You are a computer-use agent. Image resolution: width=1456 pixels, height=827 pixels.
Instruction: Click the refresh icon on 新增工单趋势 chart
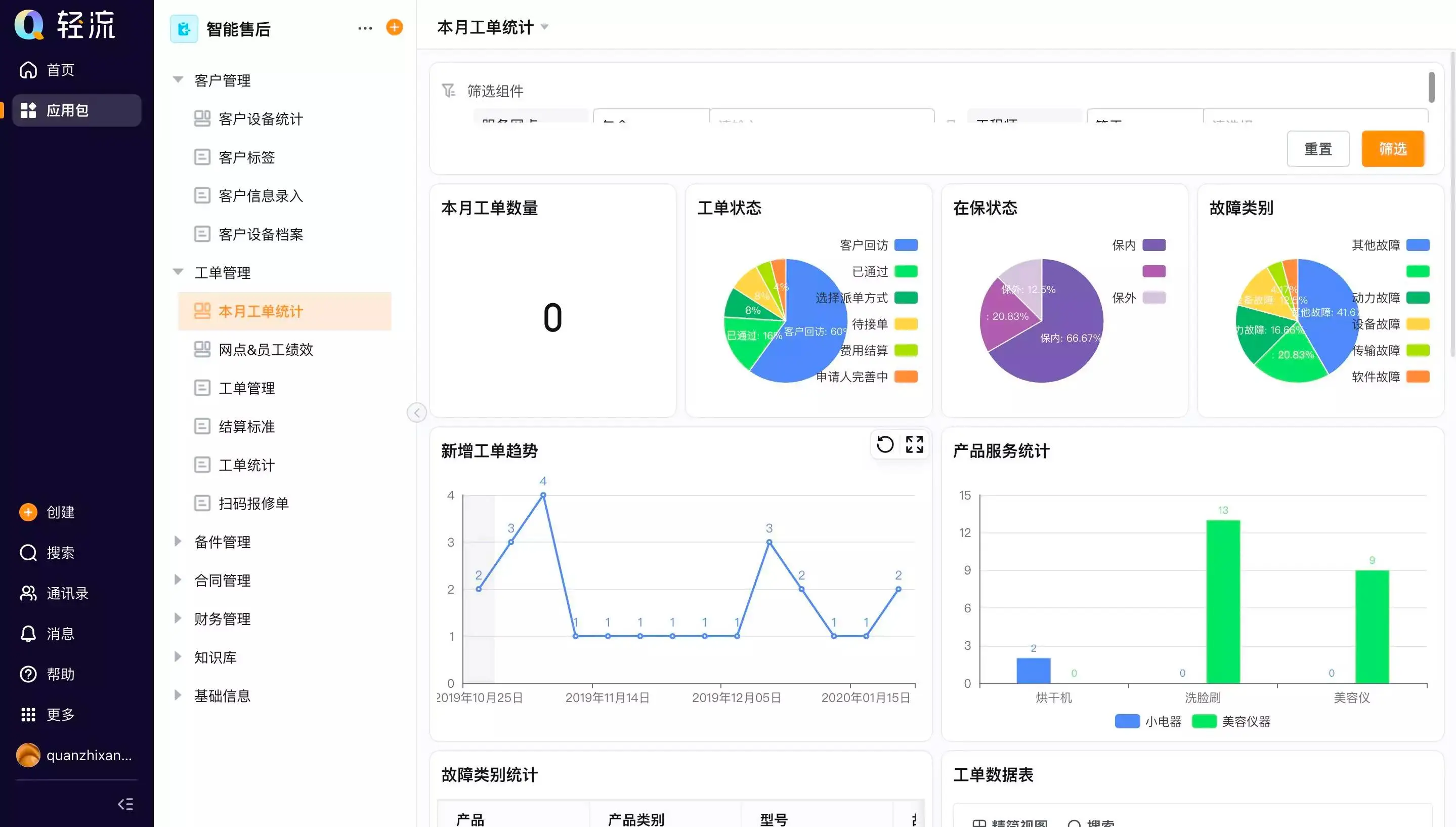[x=885, y=444]
